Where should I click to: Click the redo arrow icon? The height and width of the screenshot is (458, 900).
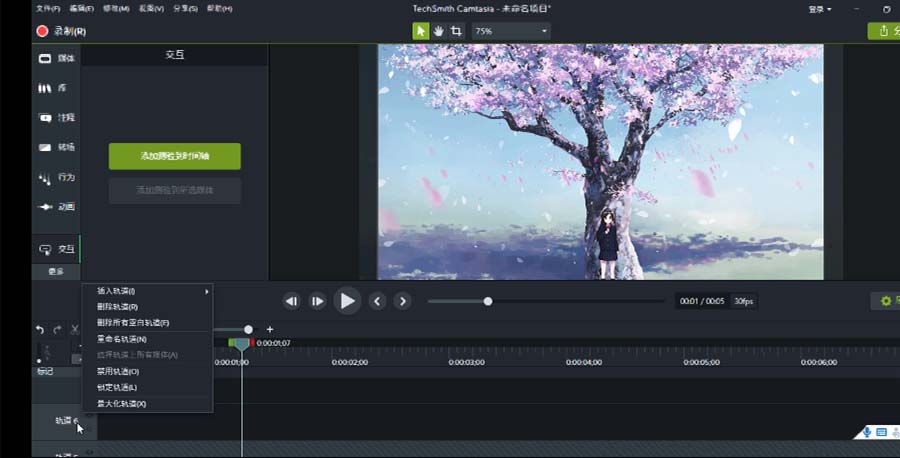(57, 329)
